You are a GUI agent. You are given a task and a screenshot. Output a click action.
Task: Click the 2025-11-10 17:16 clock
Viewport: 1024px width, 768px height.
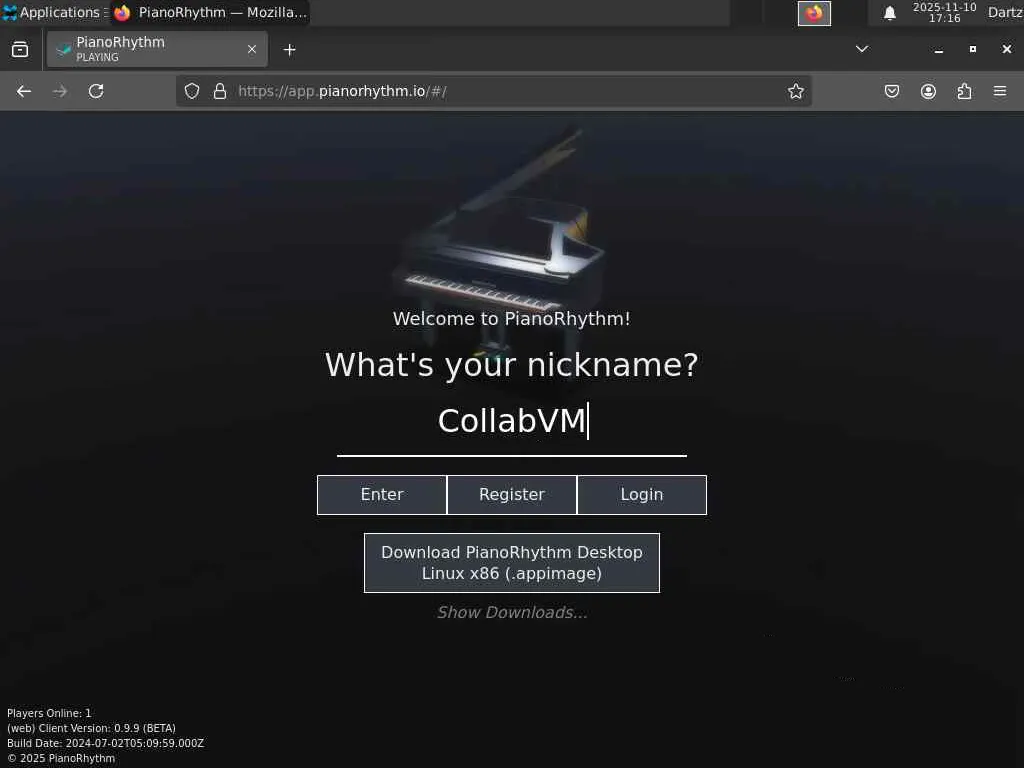click(x=944, y=12)
